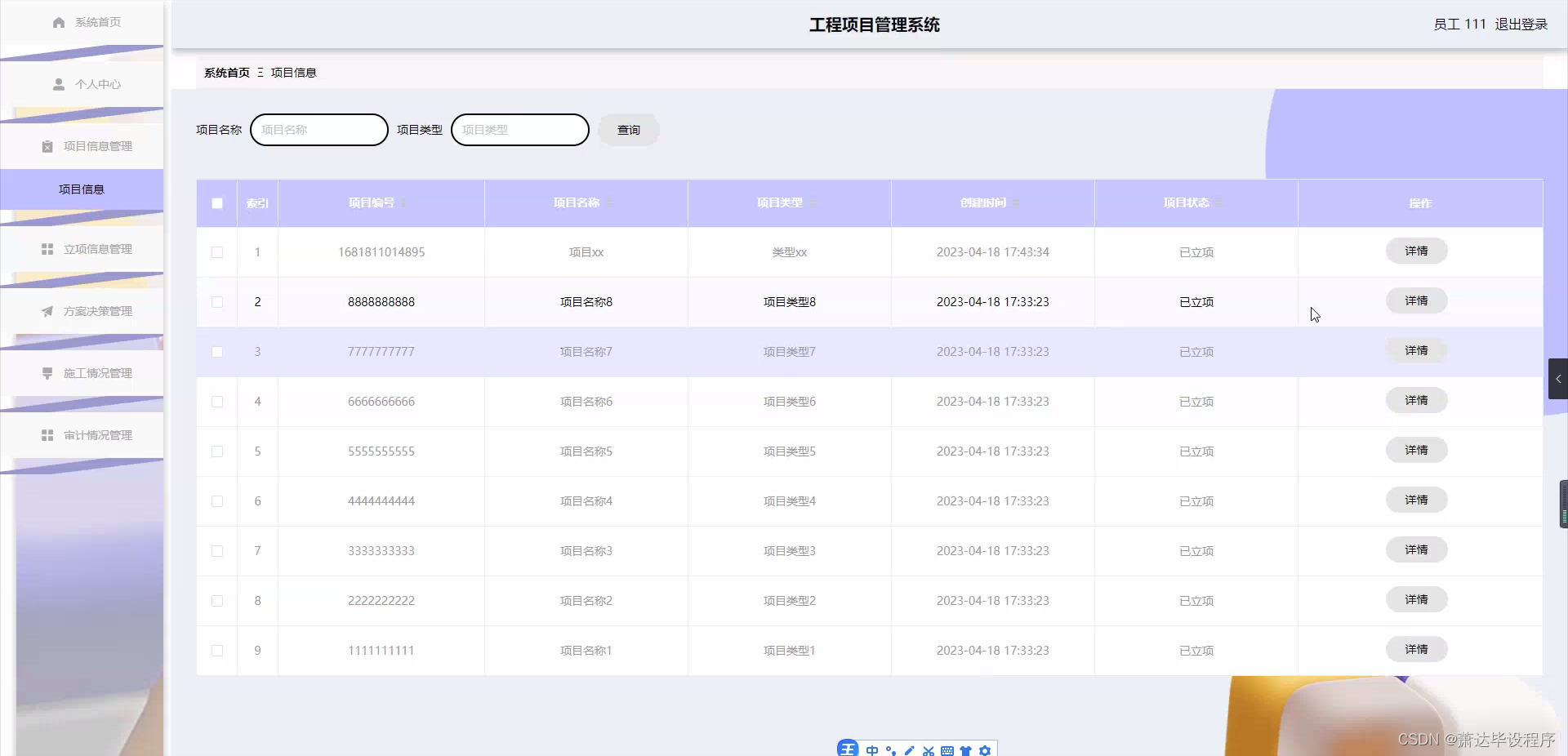Viewport: 1568px width, 756px height.
Task: Click the 系统首页 breadcrumb link
Action: coord(227,73)
